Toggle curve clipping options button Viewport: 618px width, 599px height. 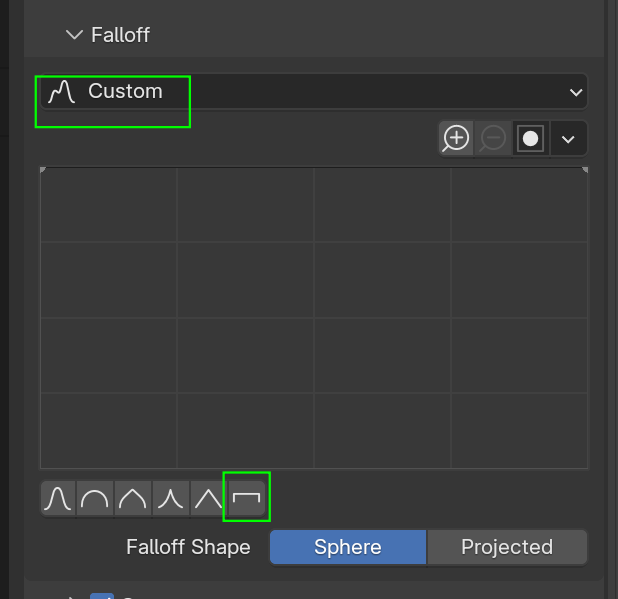tap(530, 138)
